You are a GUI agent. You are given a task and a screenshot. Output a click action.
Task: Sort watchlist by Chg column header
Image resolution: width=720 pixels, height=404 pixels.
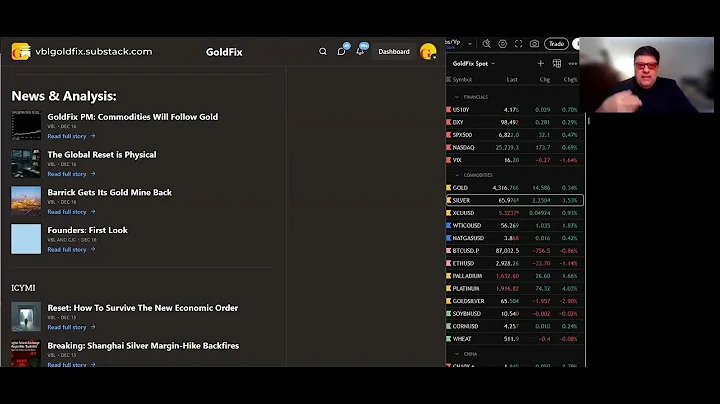[545, 79]
